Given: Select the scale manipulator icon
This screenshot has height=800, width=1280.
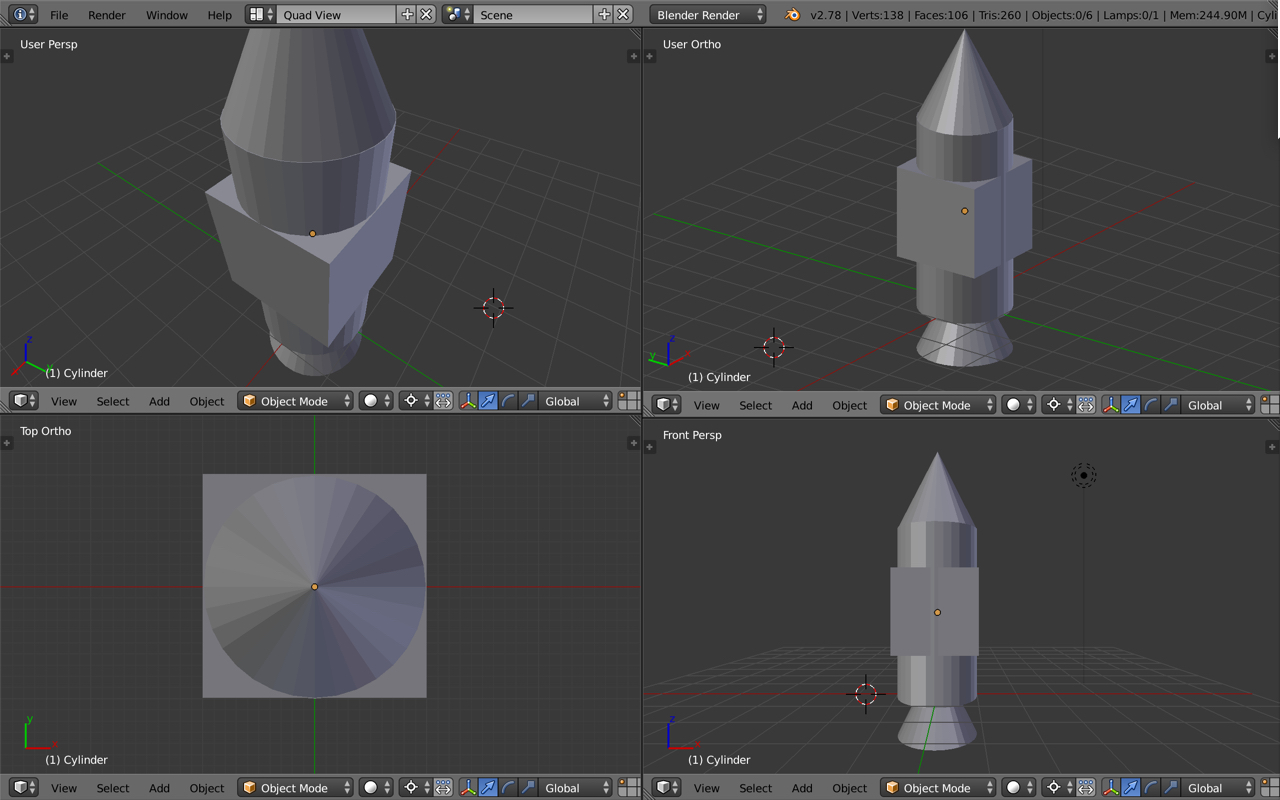Looking at the screenshot, I should coord(529,400).
